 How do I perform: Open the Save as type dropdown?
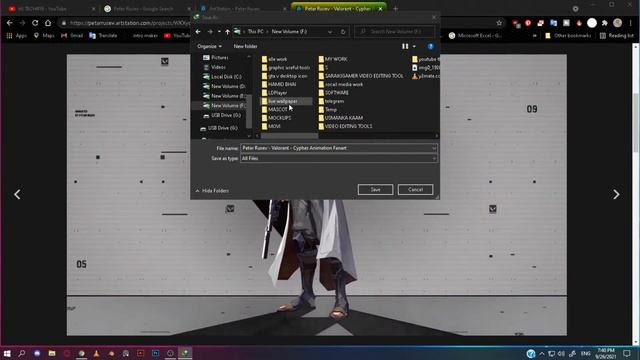tap(339, 158)
